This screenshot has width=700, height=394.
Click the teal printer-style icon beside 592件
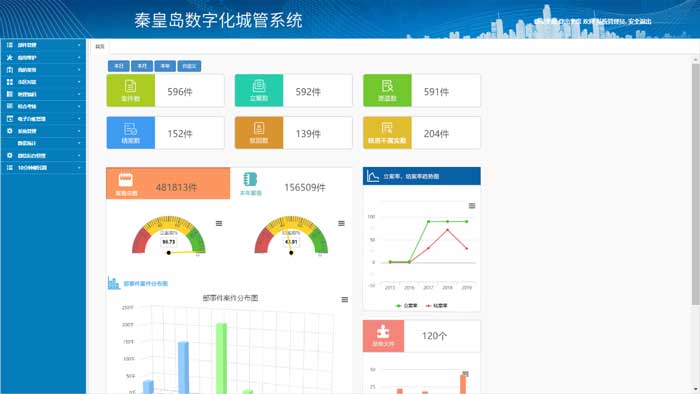pyautogui.click(x=259, y=86)
